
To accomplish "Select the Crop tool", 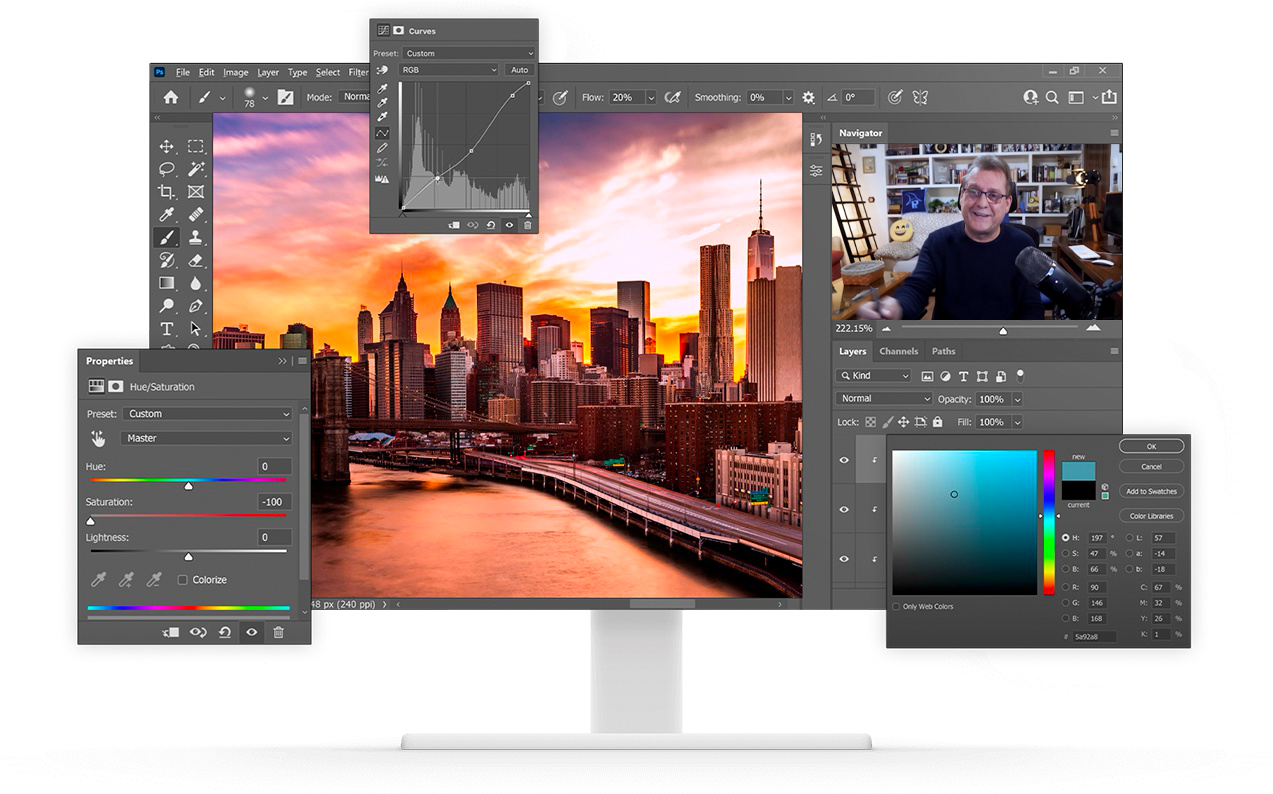I will [167, 192].
